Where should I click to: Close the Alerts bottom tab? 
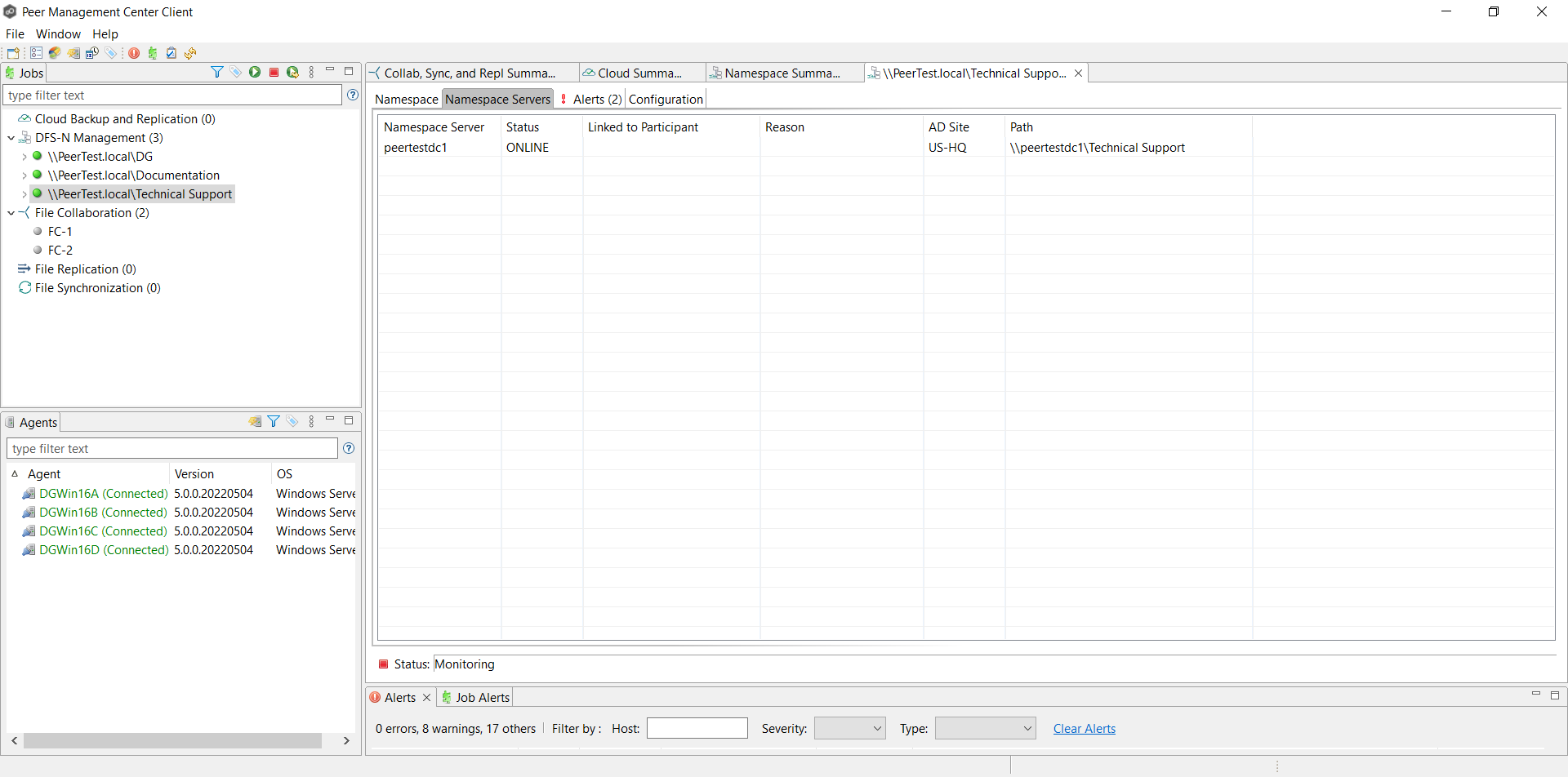(x=426, y=698)
